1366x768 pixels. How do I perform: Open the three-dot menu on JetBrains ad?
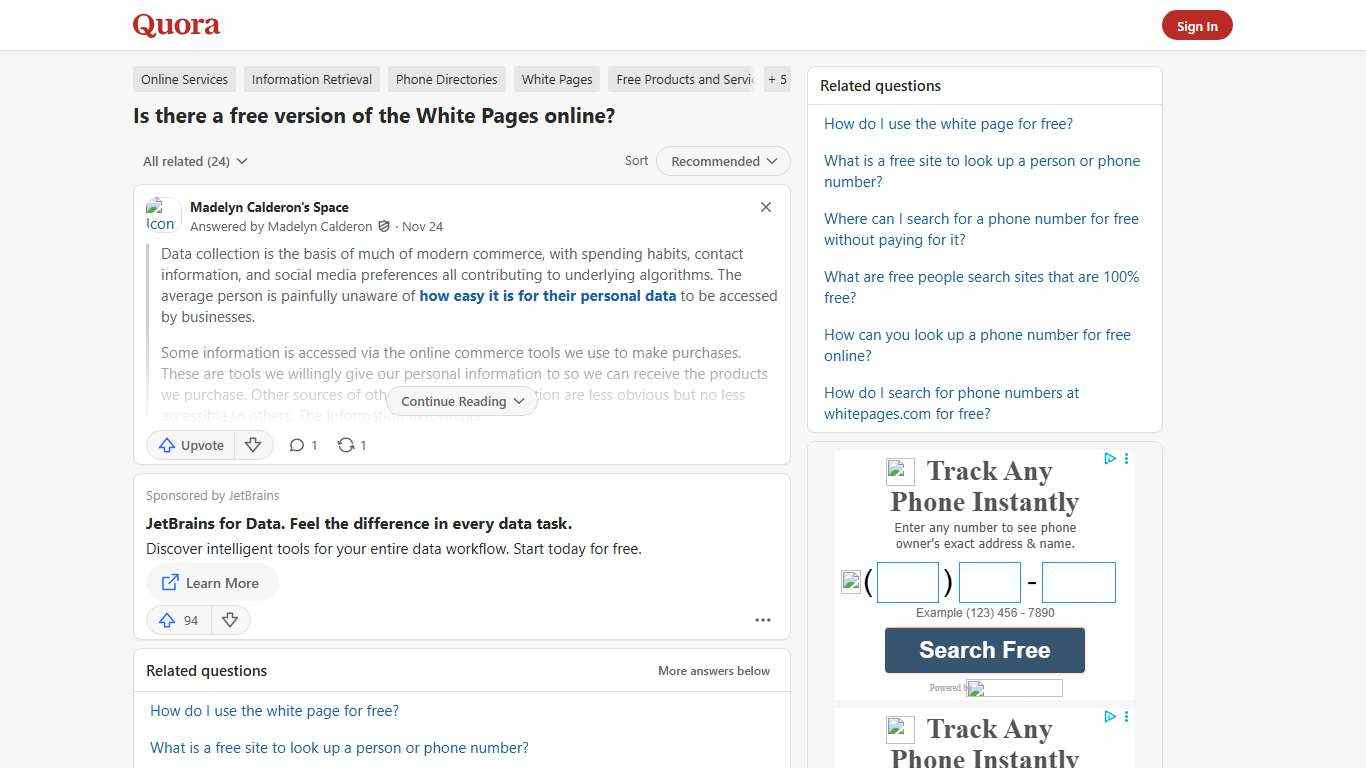click(763, 620)
